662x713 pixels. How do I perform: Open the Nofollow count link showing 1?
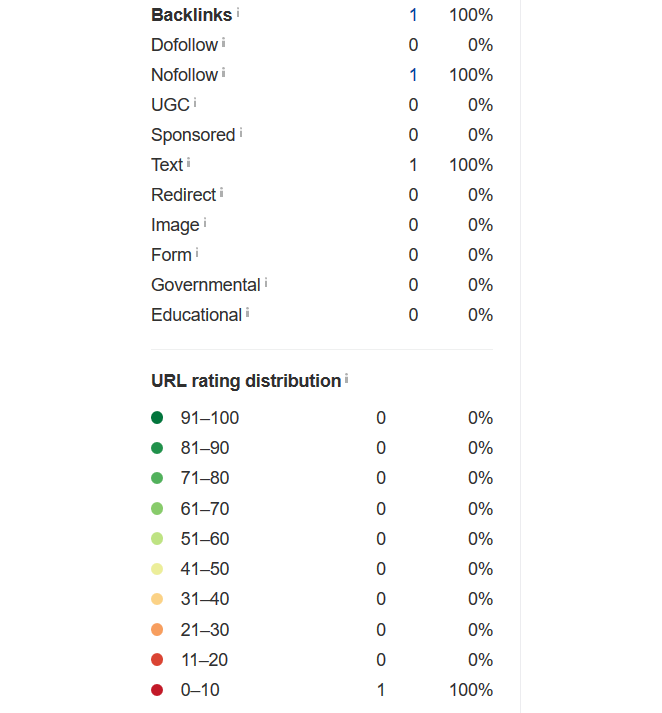coord(413,75)
